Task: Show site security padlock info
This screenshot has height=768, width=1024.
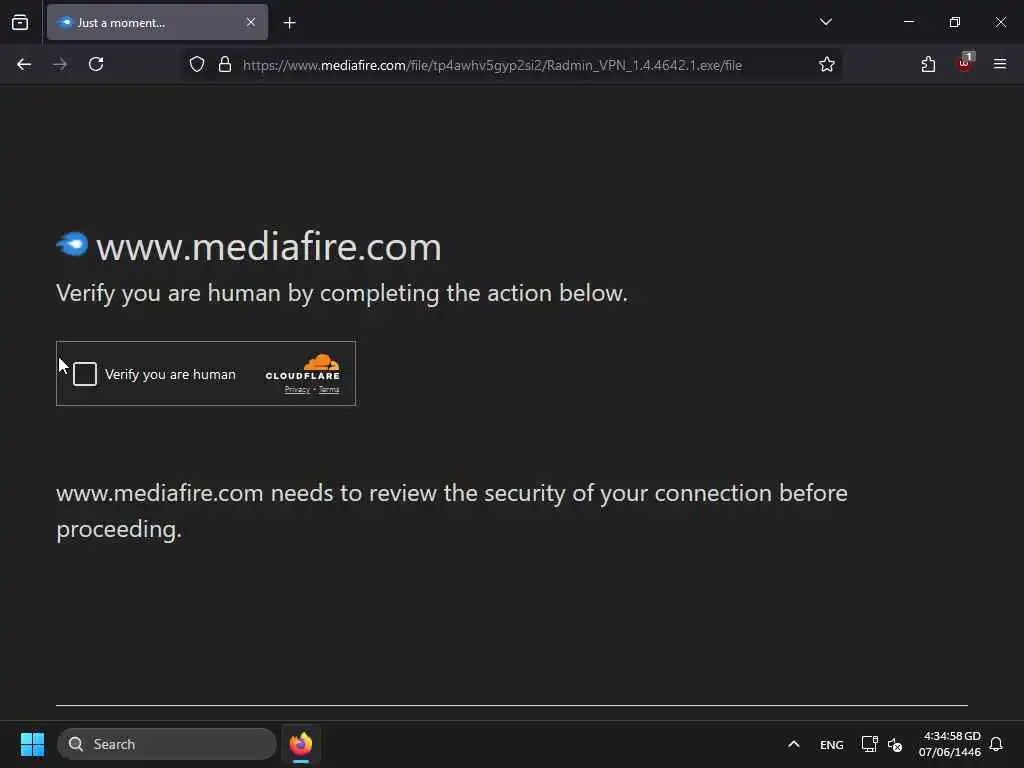Action: 225,65
